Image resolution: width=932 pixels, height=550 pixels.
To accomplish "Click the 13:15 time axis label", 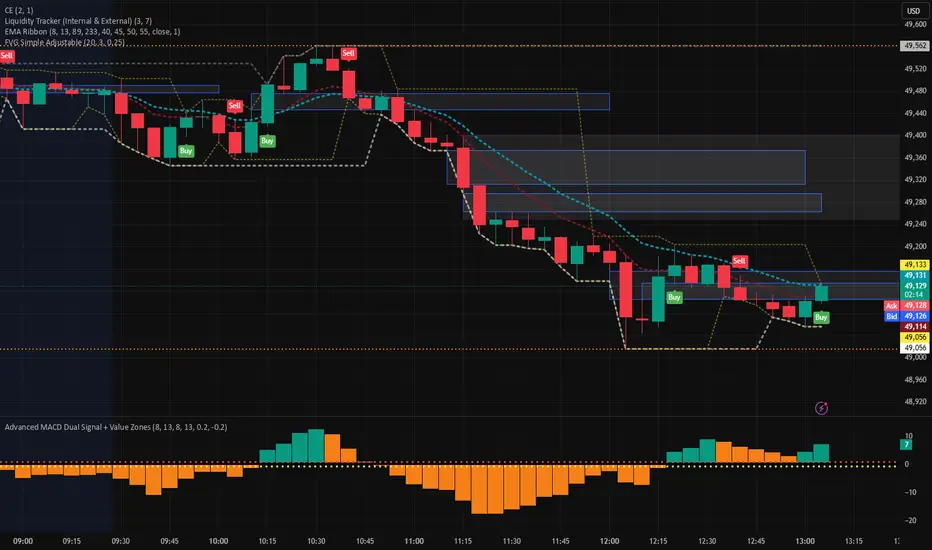I will click(854, 541).
